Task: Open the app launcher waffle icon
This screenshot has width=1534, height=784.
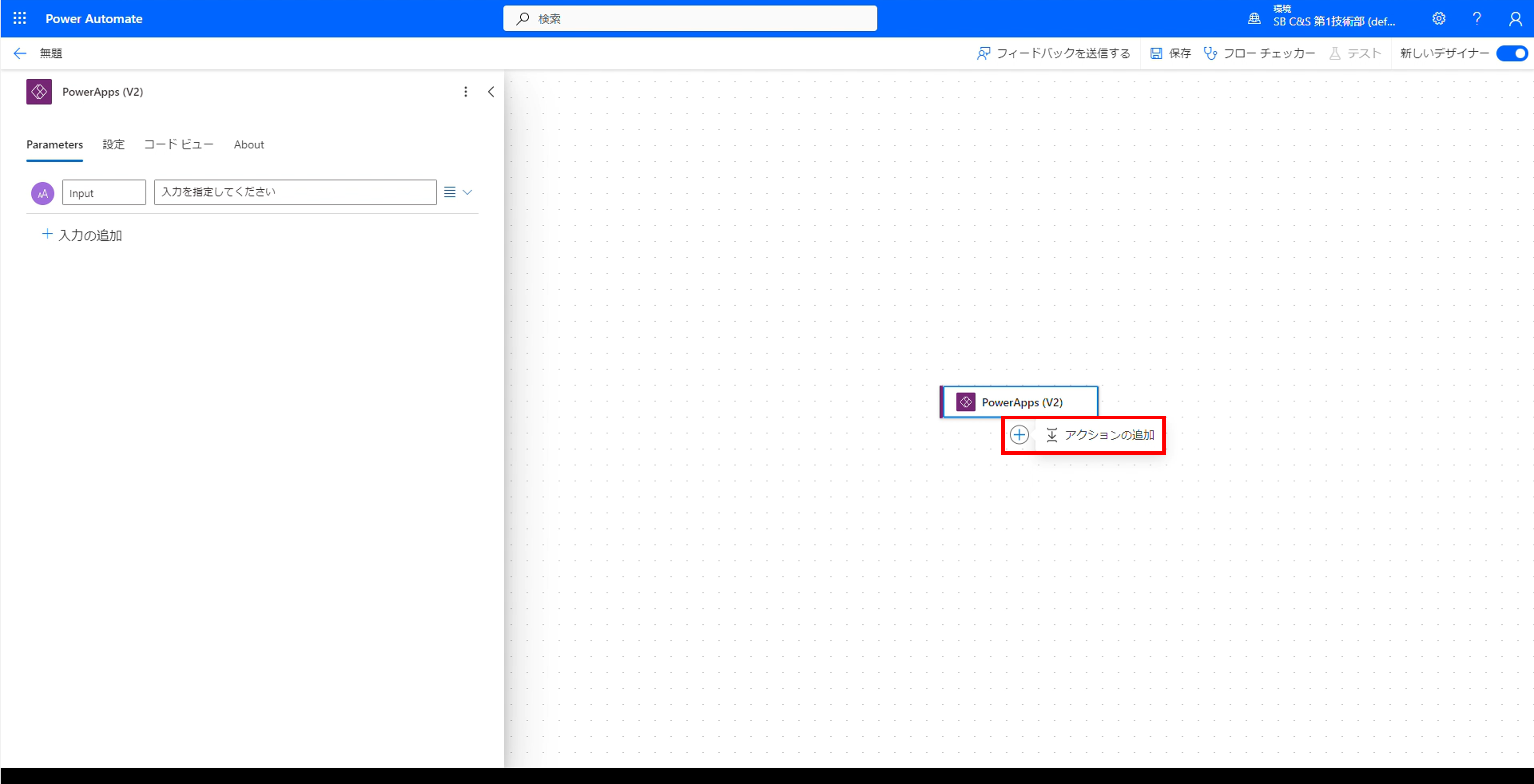Action: (x=20, y=18)
